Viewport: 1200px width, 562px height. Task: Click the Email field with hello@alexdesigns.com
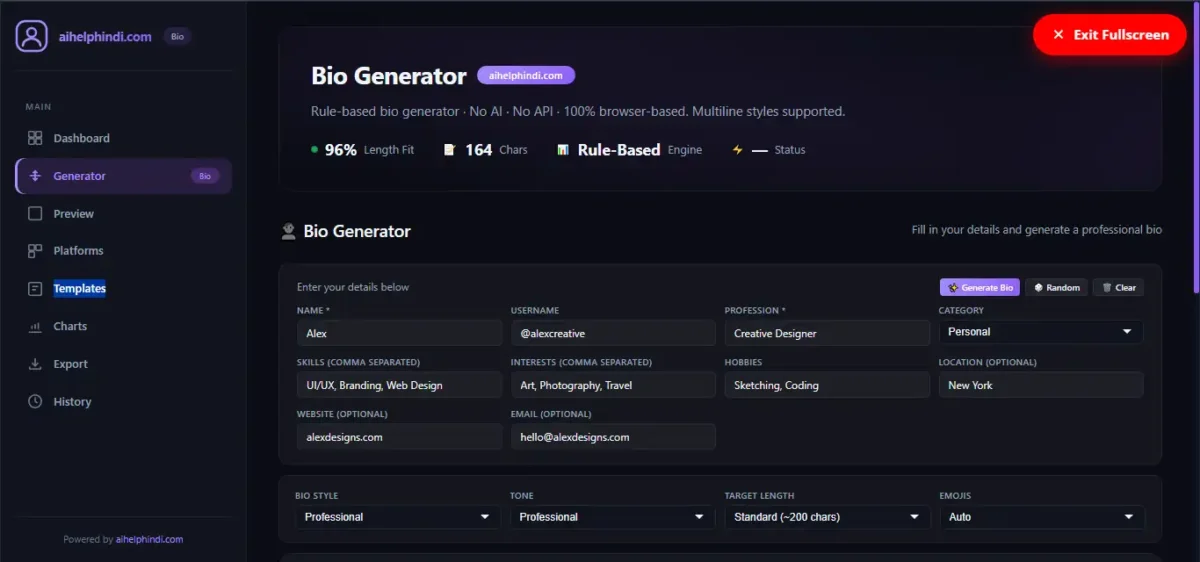613,437
